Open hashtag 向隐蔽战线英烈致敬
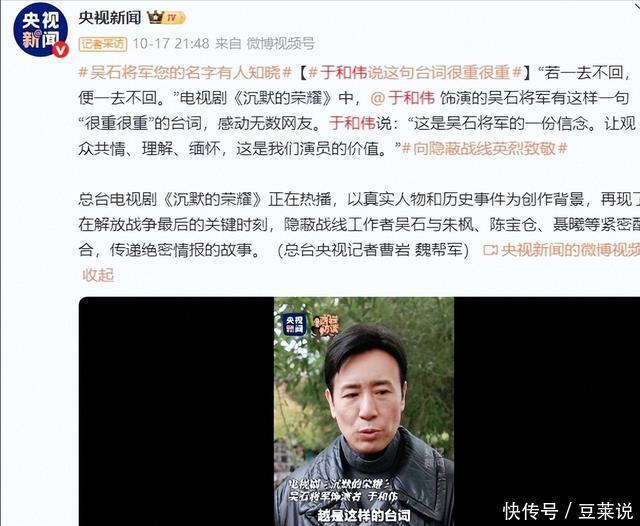Viewport: 640px width, 526px height. point(484,149)
